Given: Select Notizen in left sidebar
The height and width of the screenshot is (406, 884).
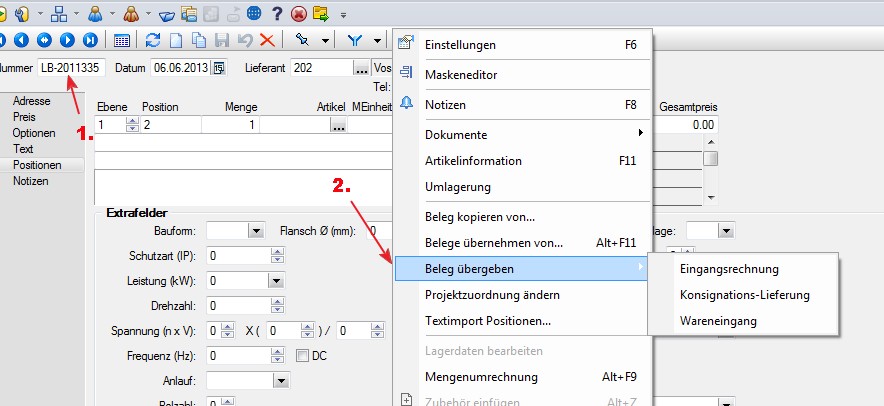Looking at the screenshot, I should pyautogui.click(x=30, y=181).
